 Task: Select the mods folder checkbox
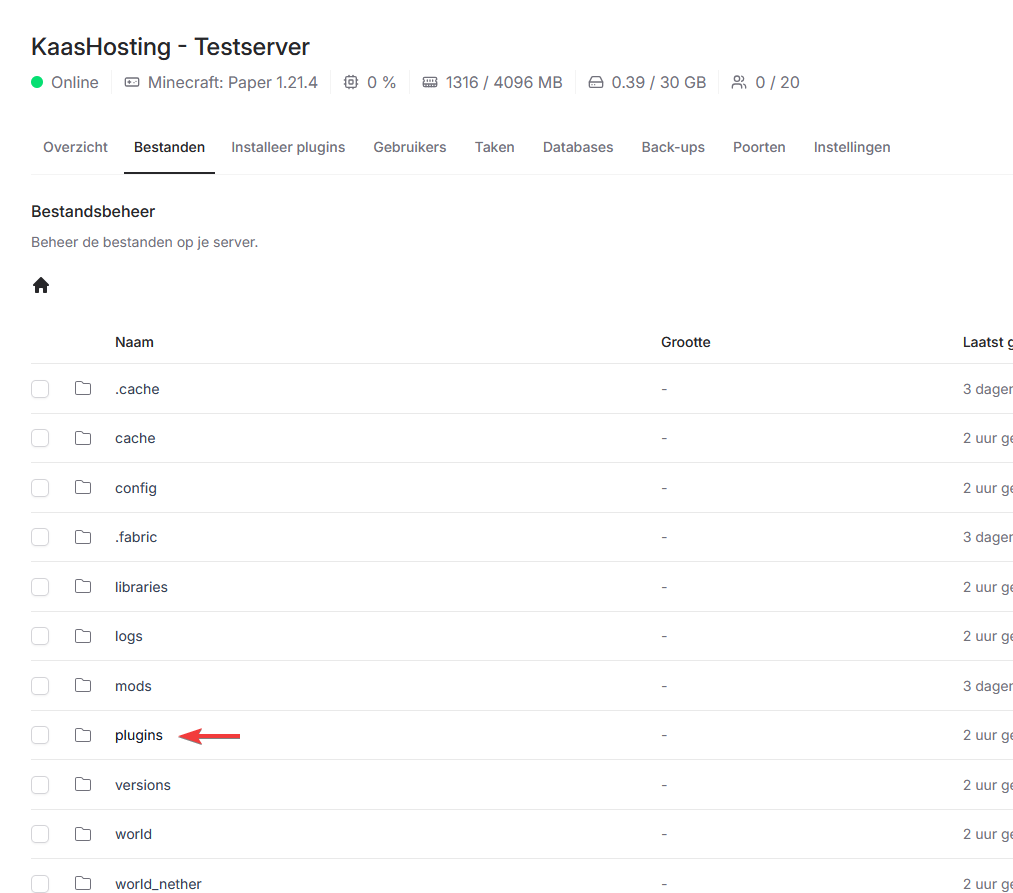(40, 686)
